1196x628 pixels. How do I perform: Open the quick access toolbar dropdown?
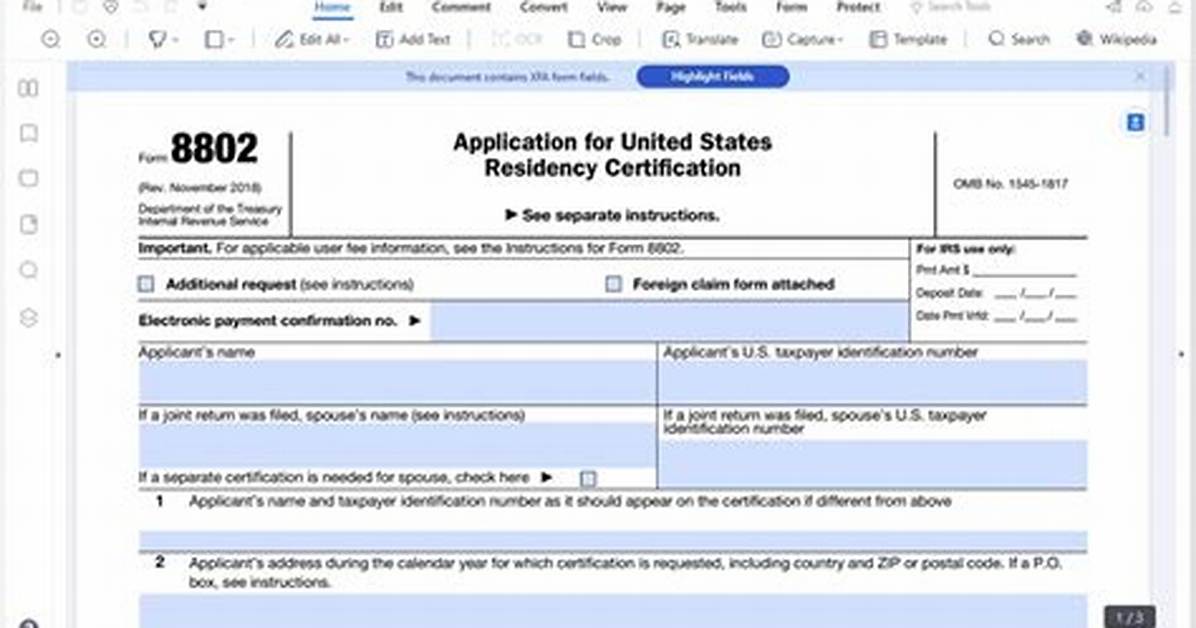coord(202,6)
